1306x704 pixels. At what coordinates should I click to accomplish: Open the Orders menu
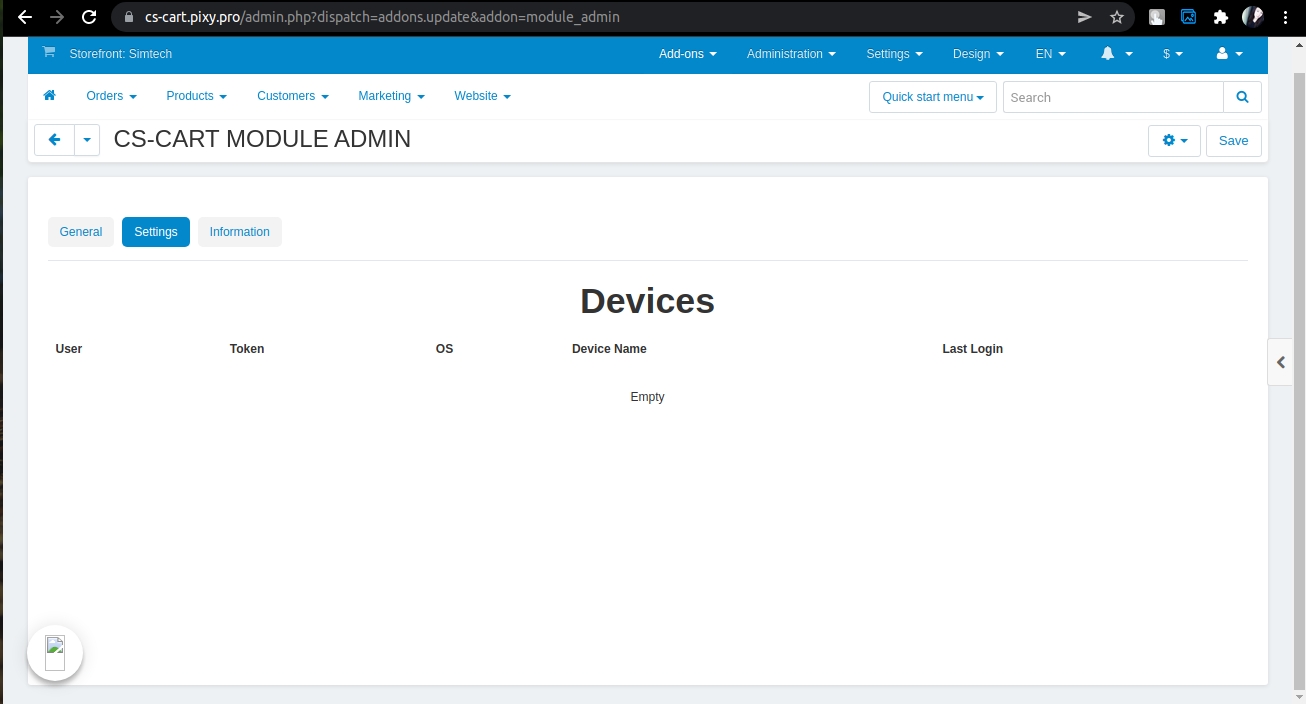[111, 96]
